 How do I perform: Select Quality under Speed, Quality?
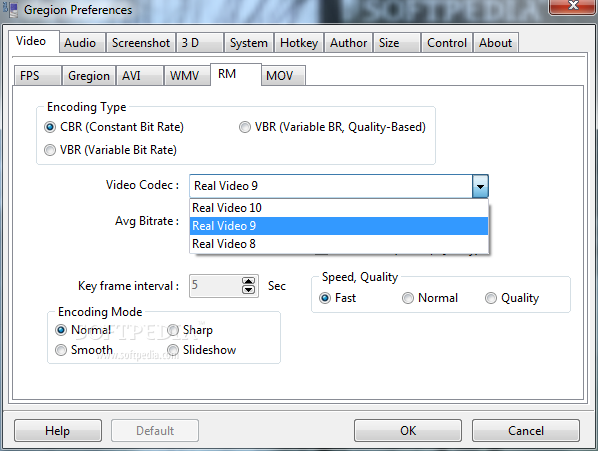pos(512,298)
